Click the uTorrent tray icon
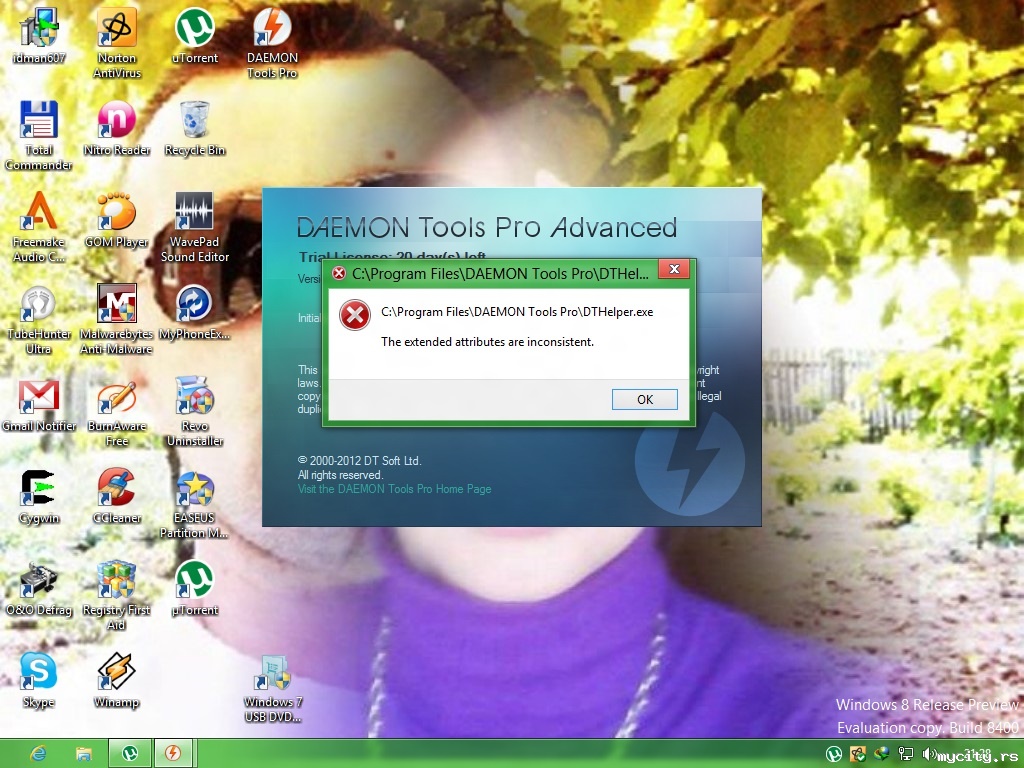1024x768 pixels. click(833, 754)
